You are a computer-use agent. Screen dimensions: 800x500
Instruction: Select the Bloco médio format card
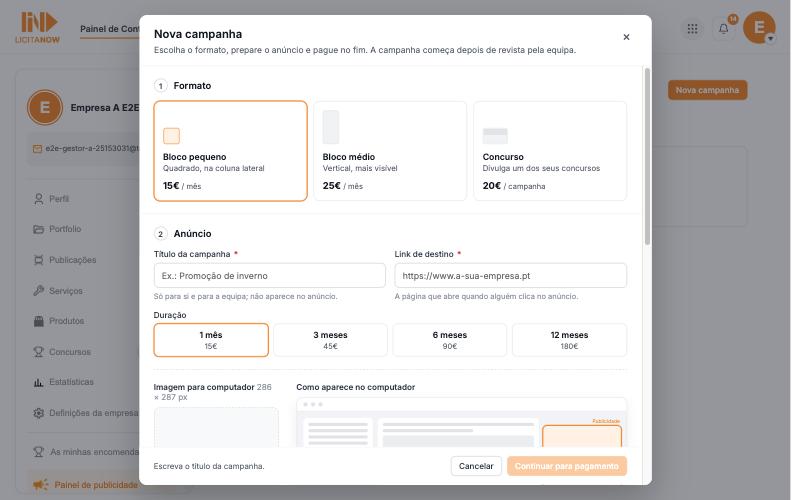click(x=390, y=151)
